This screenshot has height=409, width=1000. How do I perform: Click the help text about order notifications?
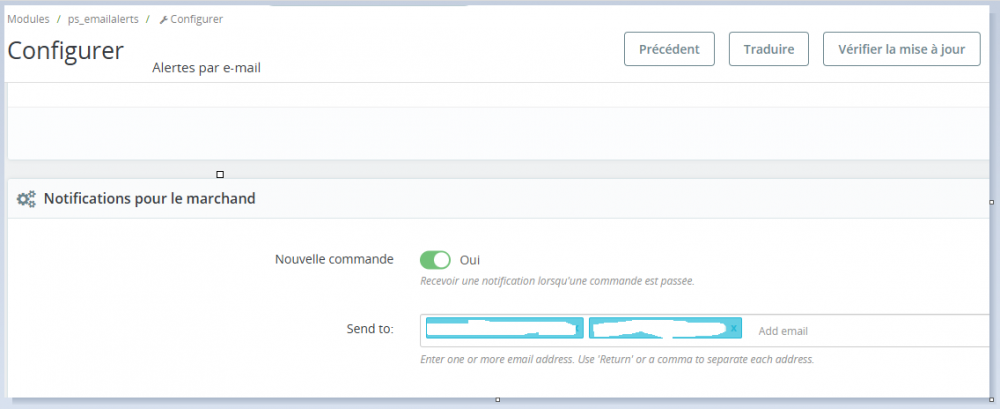tap(557, 281)
